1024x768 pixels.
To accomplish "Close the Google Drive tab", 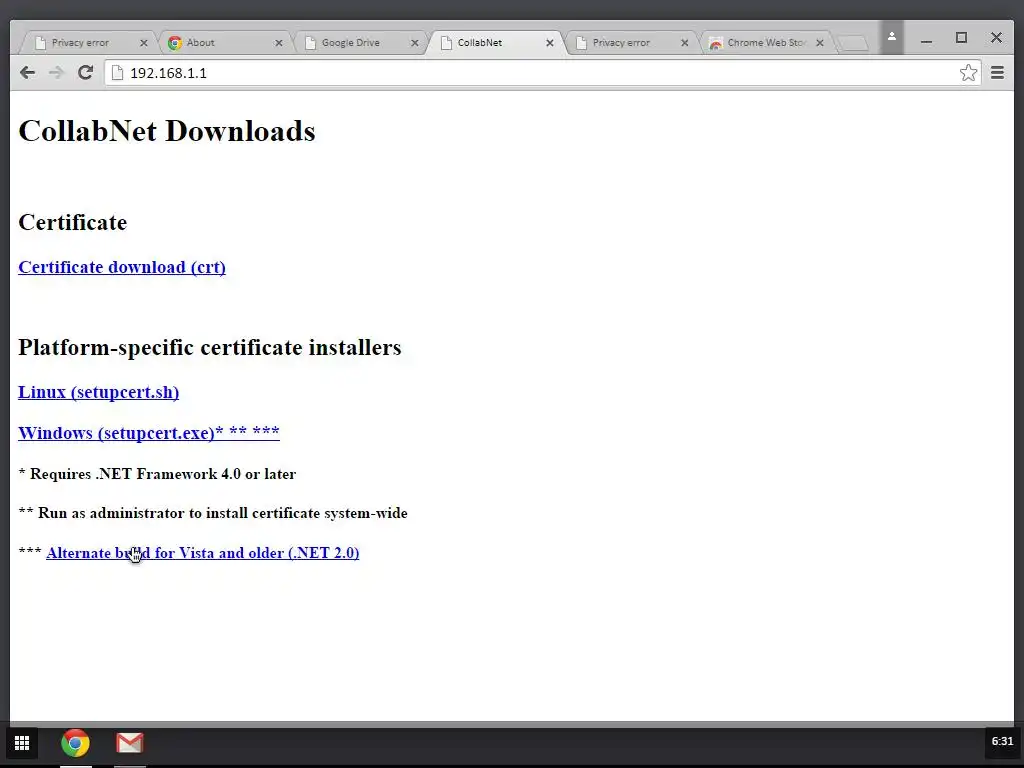I will pyautogui.click(x=415, y=42).
